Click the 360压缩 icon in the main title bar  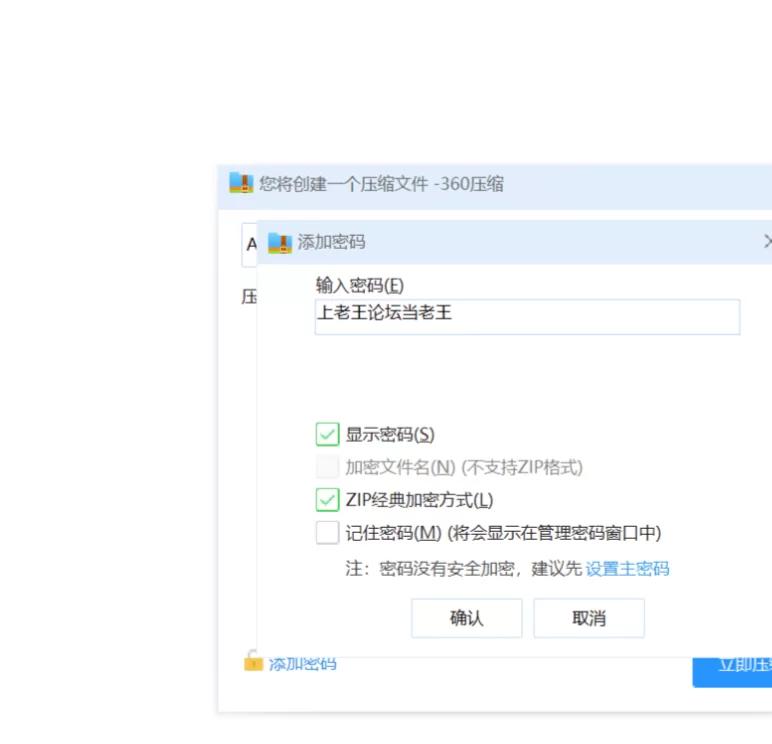(241, 183)
